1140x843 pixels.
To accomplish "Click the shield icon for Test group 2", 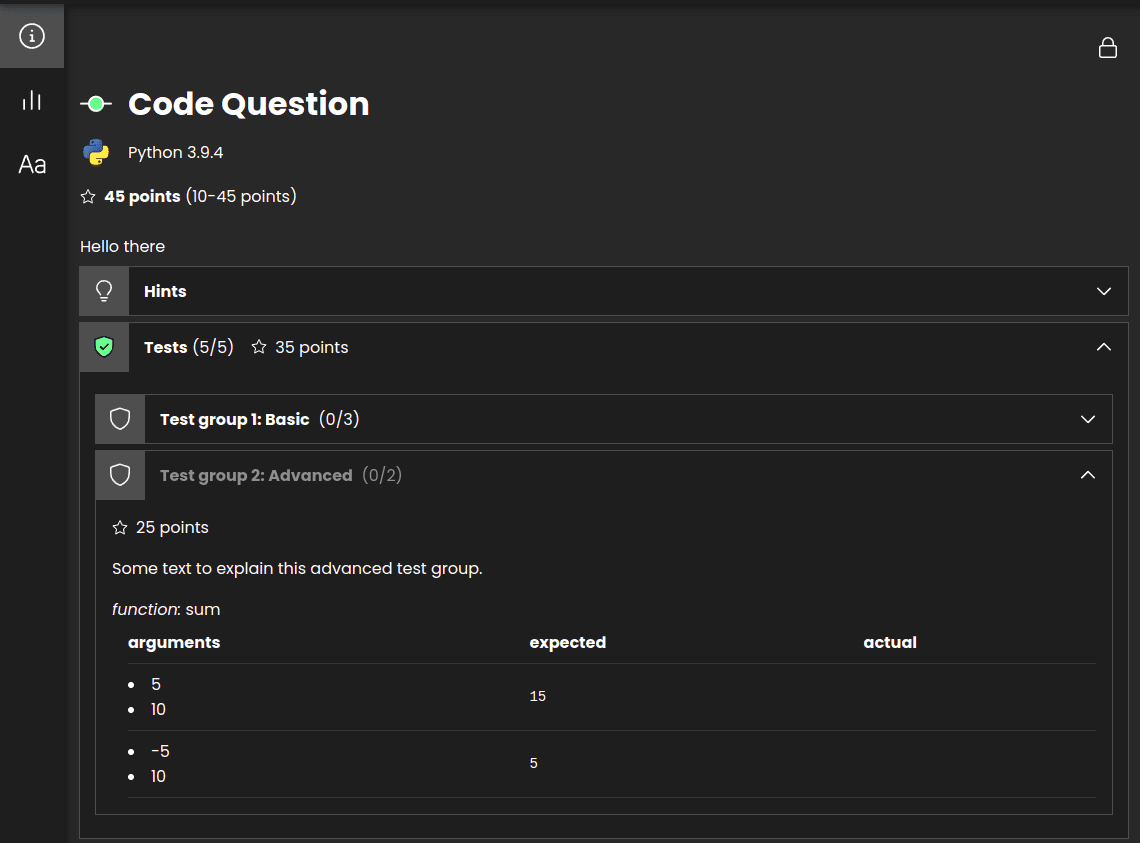I will (120, 474).
